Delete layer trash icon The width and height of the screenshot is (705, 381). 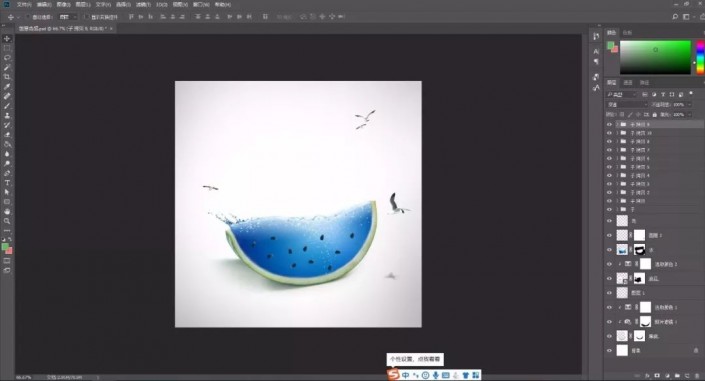click(696, 375)
